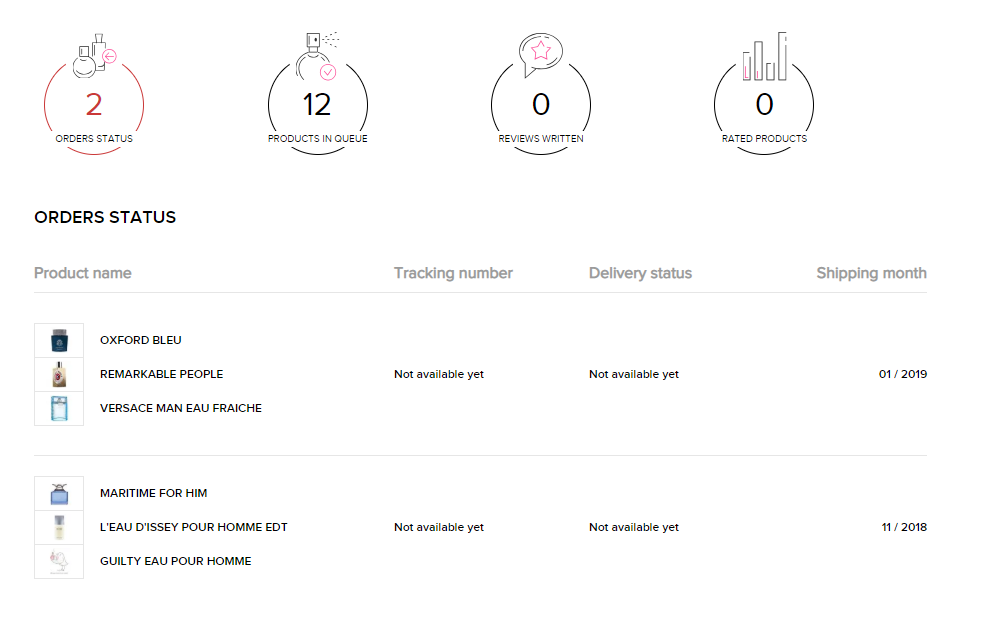Click the bar chart Rated Products icon

pos(764,56)
